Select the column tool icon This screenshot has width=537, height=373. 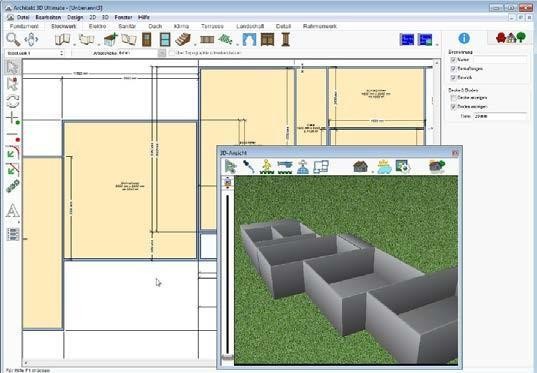286,39
